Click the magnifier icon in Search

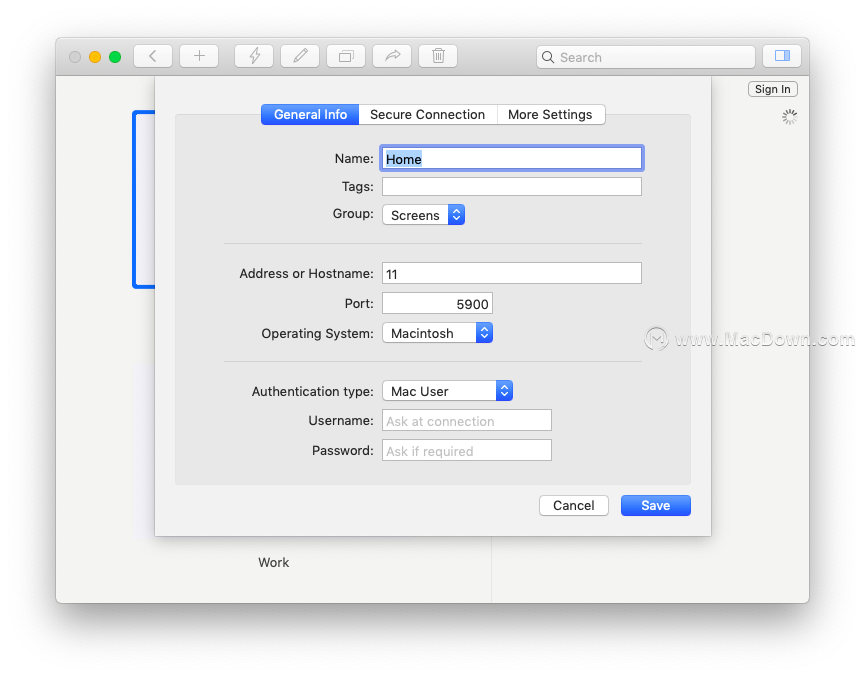(x=548, y=57)
